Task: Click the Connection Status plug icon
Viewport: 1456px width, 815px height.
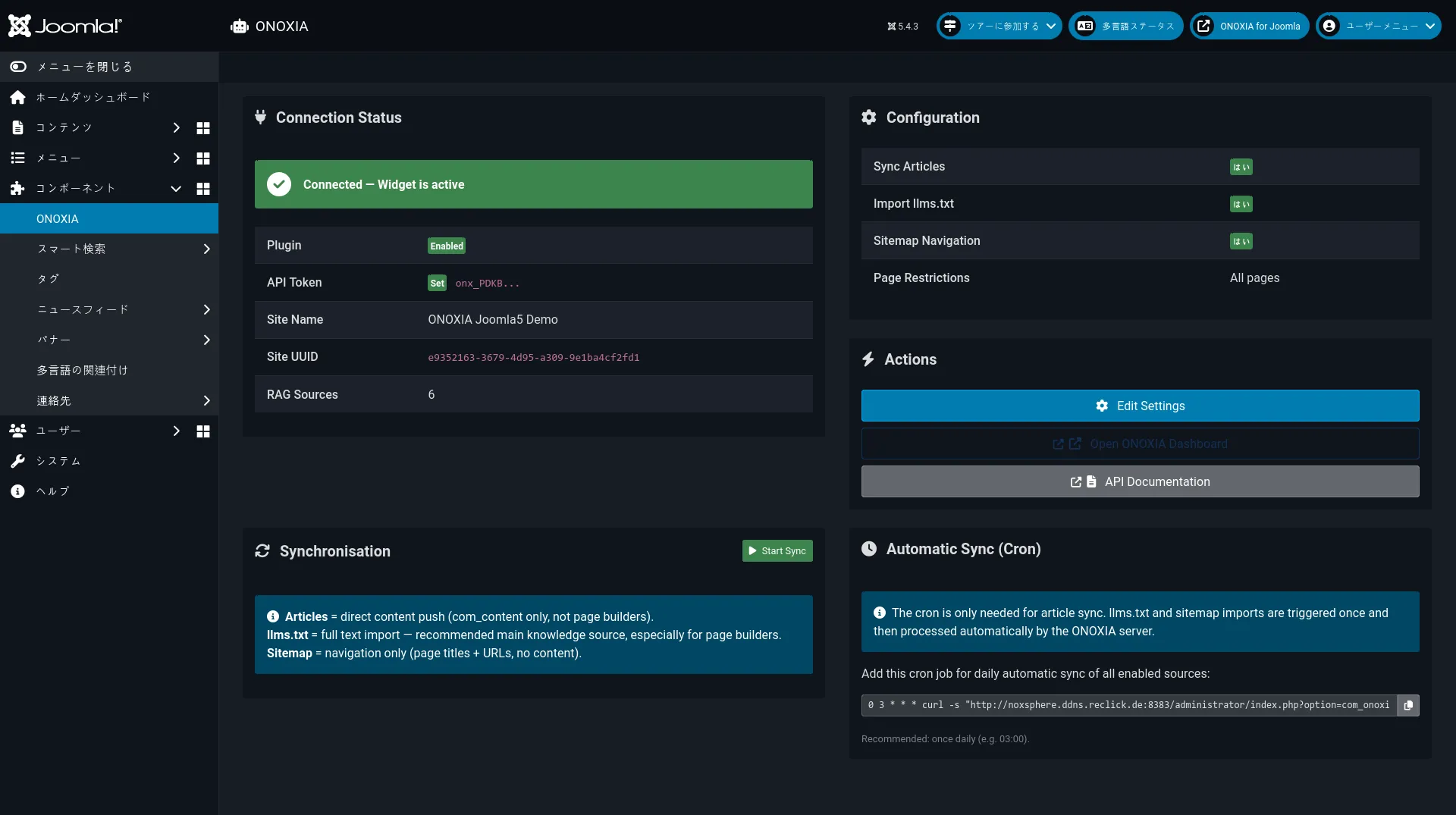Action: (x=261, y=117)
